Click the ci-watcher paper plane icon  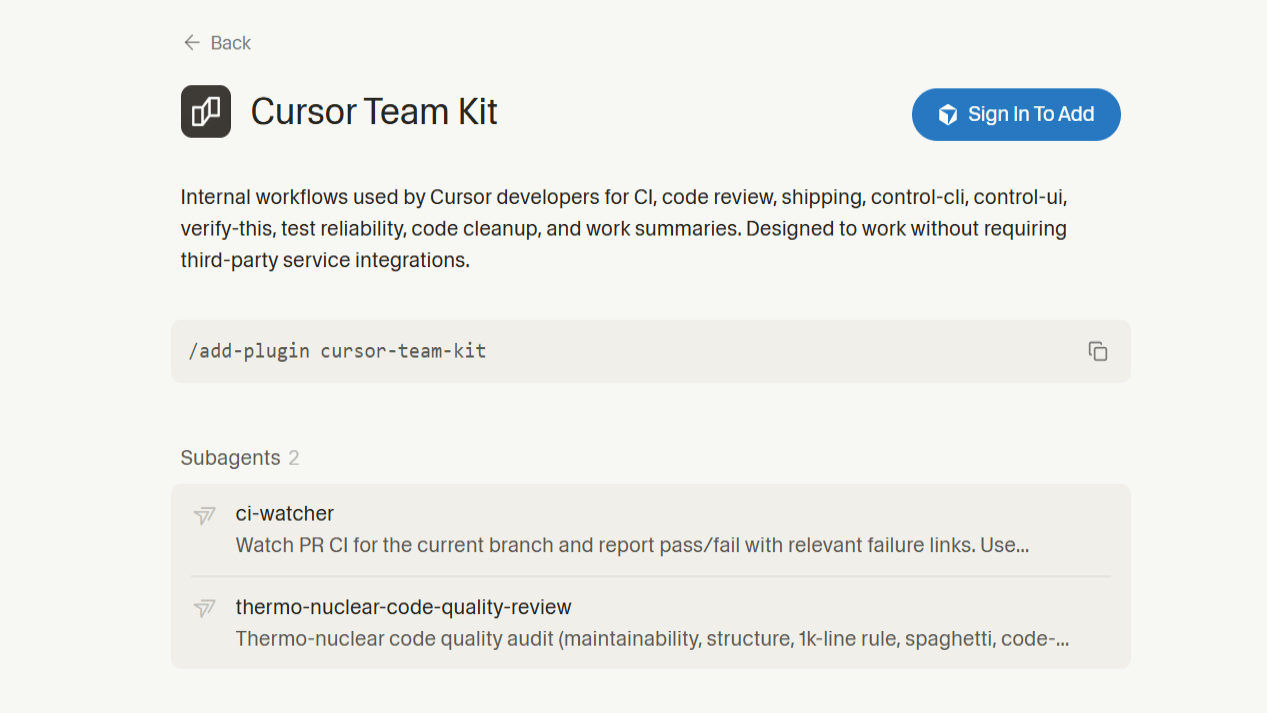coord(205,515)
